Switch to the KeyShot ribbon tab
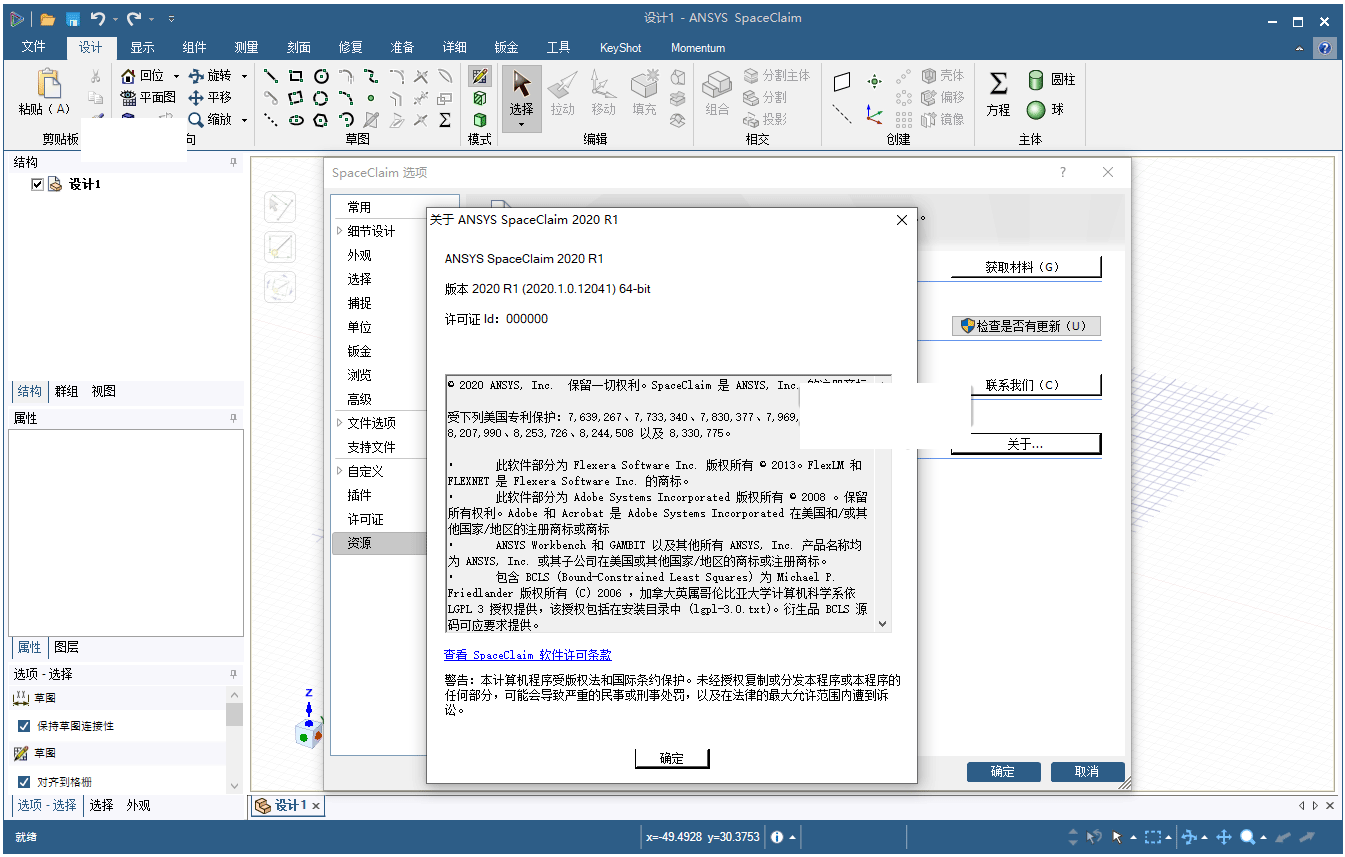1345x857 pixels. click(620, 47)
